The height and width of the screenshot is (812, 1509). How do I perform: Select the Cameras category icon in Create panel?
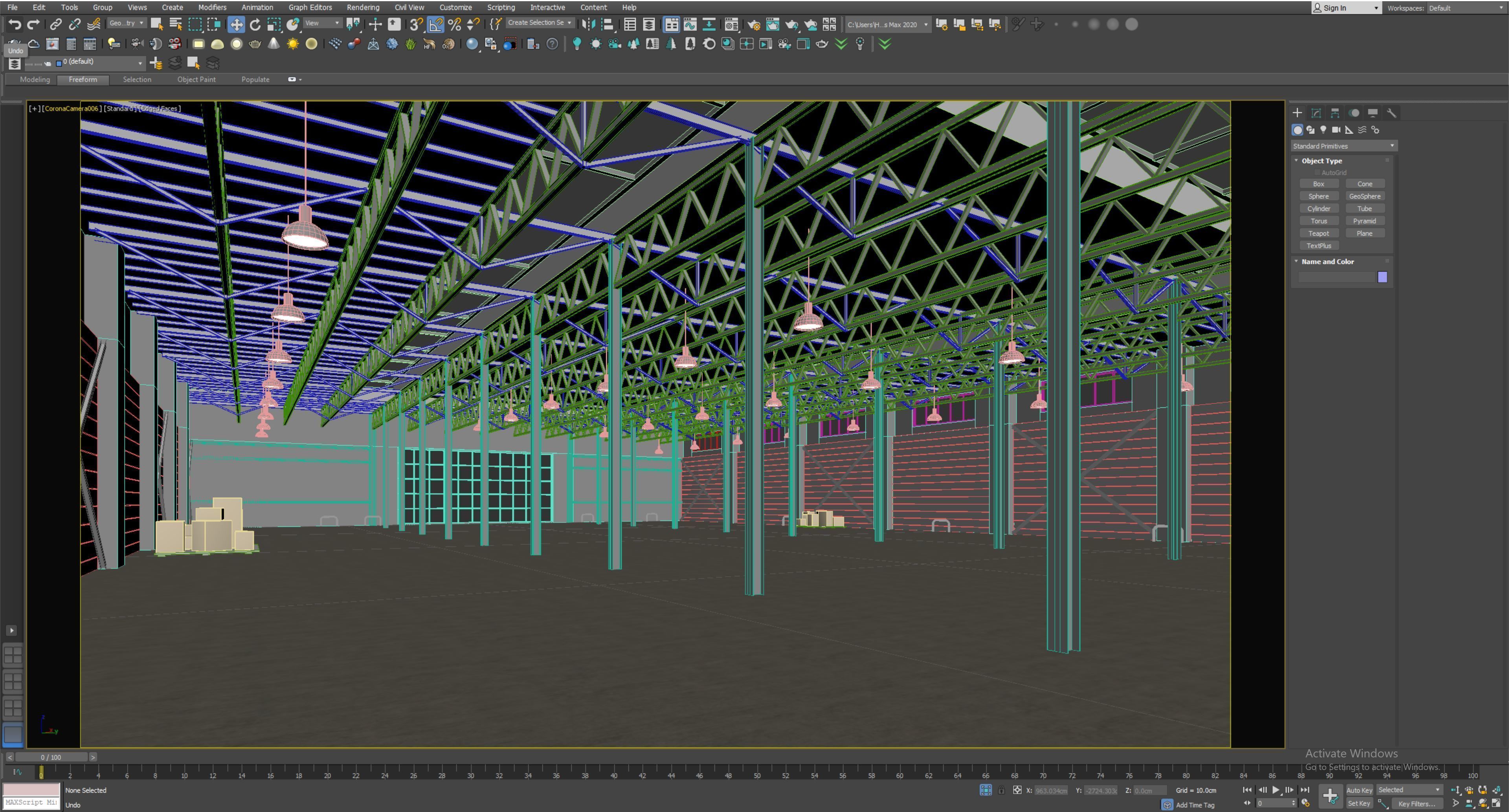point(1336,130)
